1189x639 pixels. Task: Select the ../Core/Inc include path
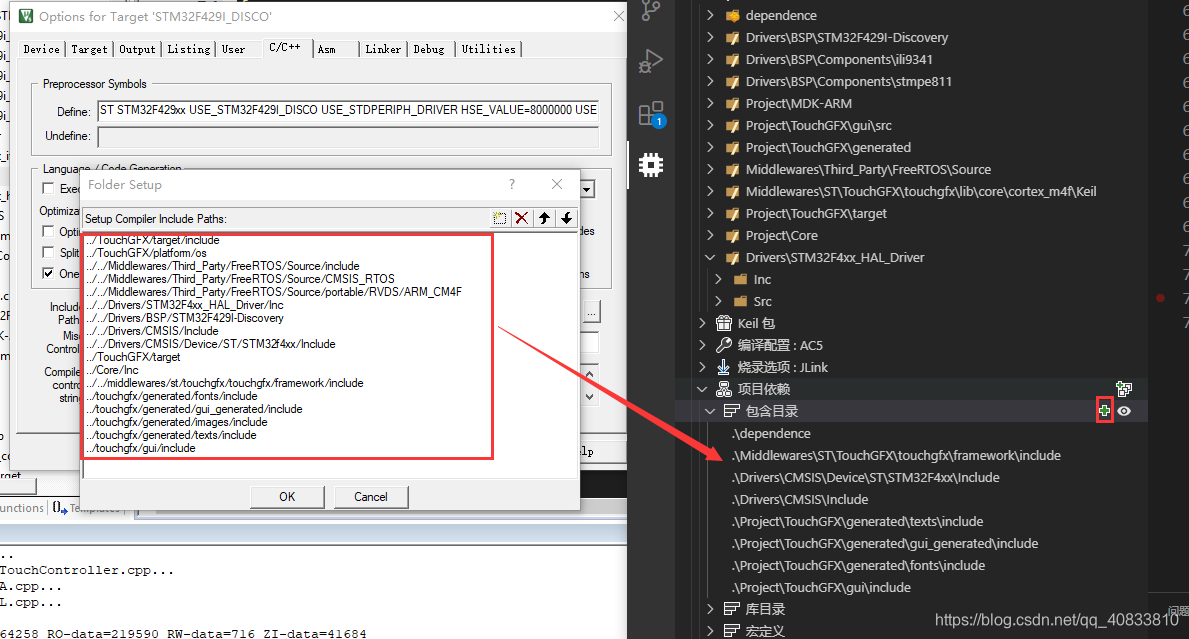coord(112,370)
